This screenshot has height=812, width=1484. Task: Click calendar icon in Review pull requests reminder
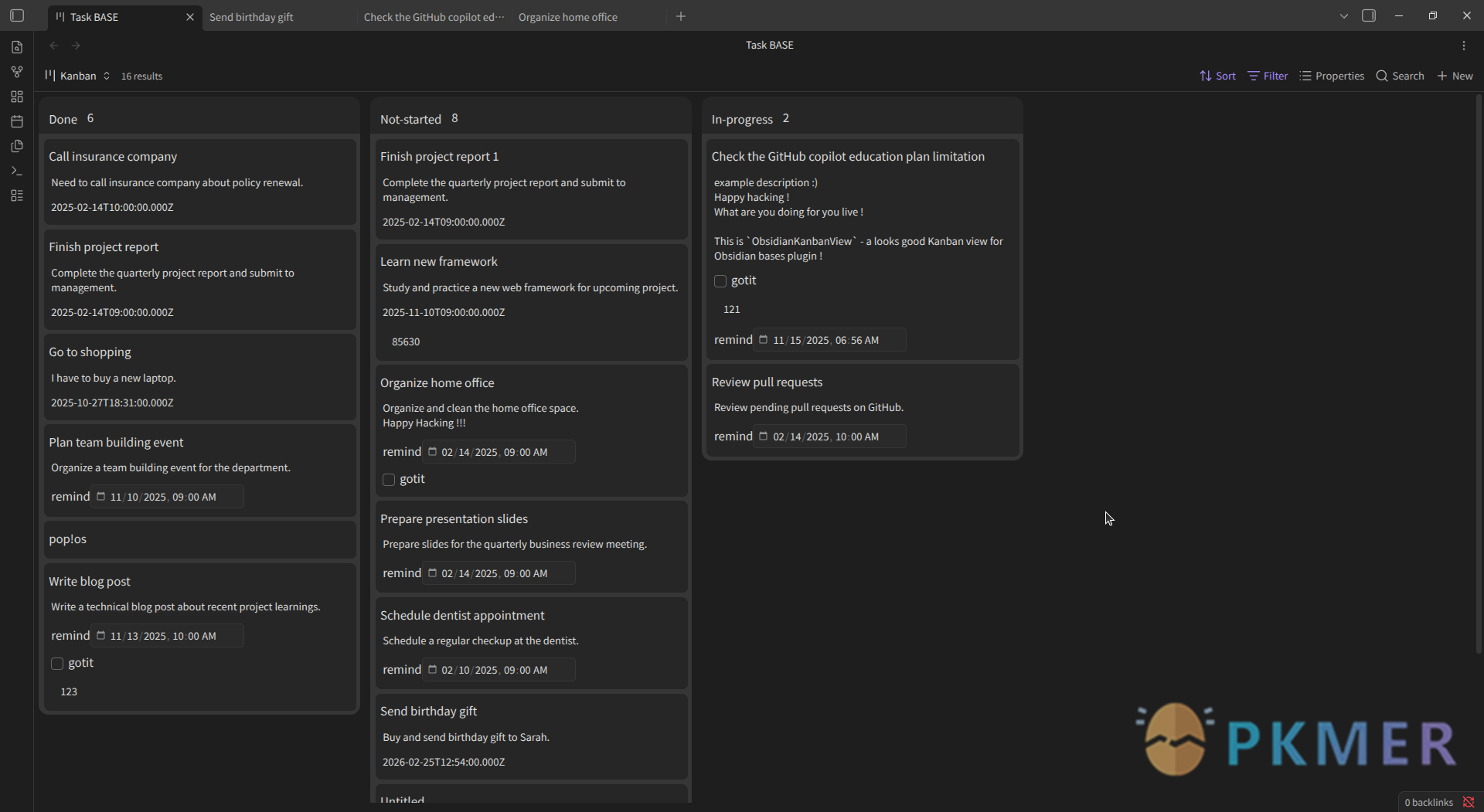click(x=763, y=437)
